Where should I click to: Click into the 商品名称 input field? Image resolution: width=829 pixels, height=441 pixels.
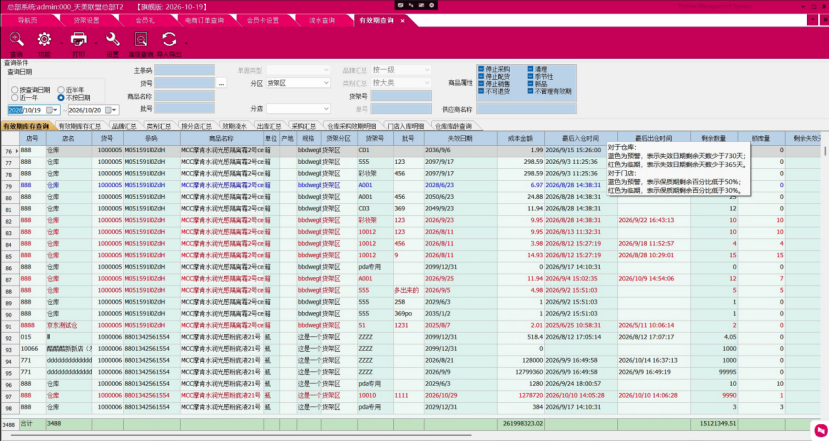tap(185, 96)
